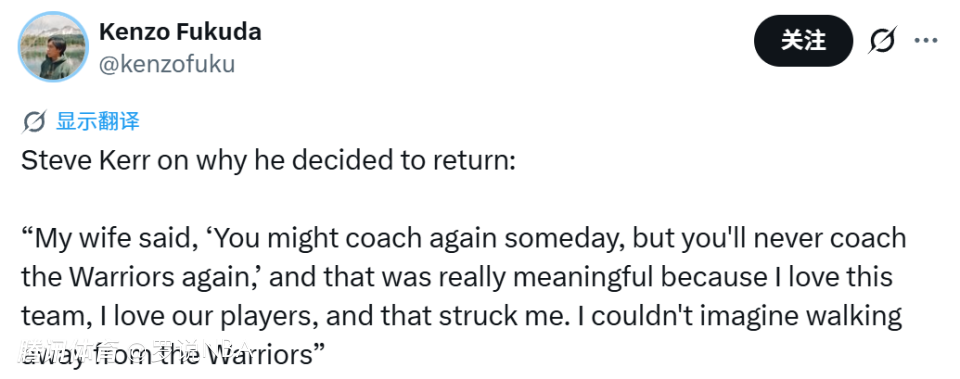
Task: Click the Grok icon beside the 关注 button
Action: coord(882,40)
